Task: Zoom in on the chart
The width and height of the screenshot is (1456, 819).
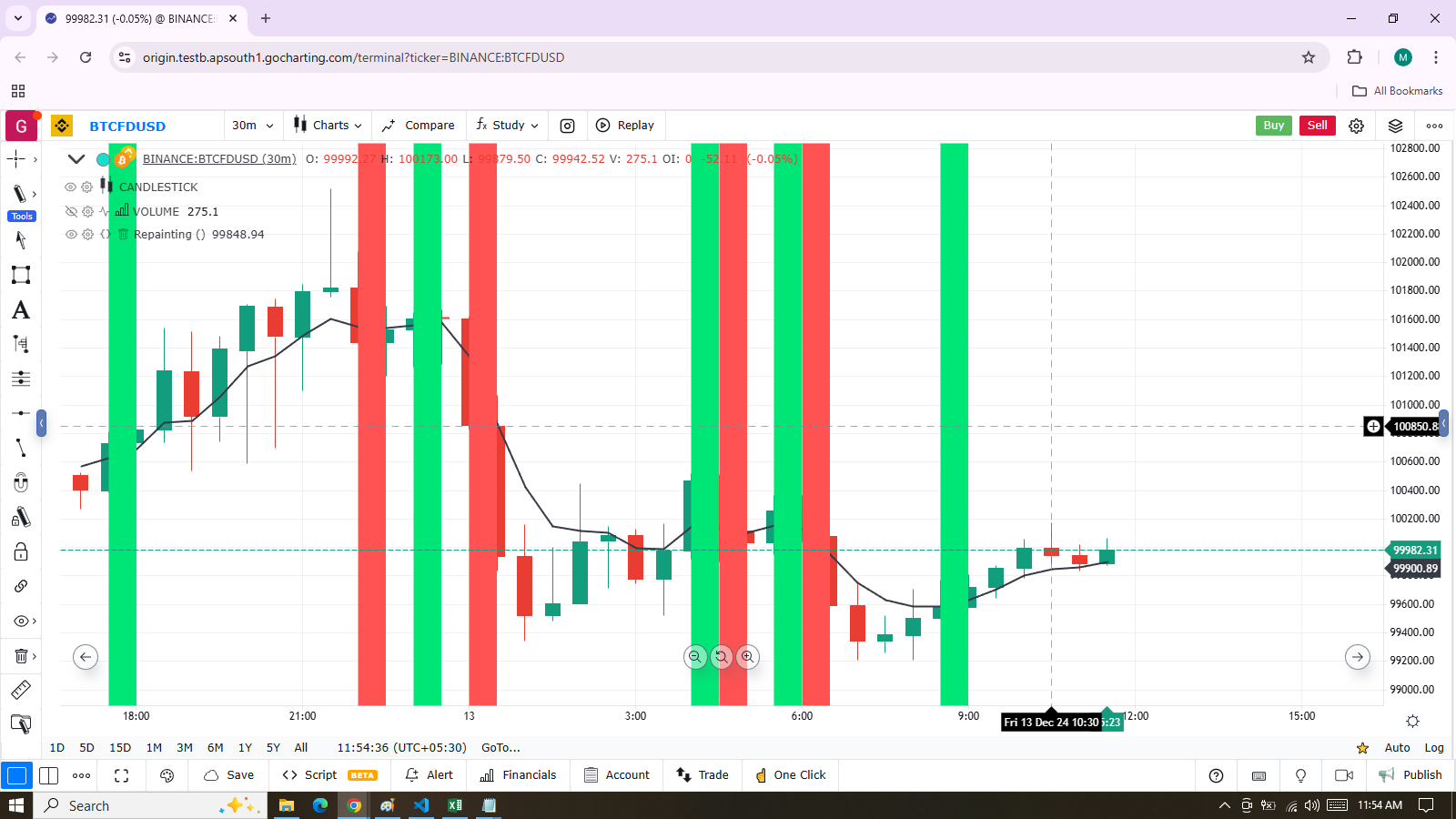Action: 747,656
